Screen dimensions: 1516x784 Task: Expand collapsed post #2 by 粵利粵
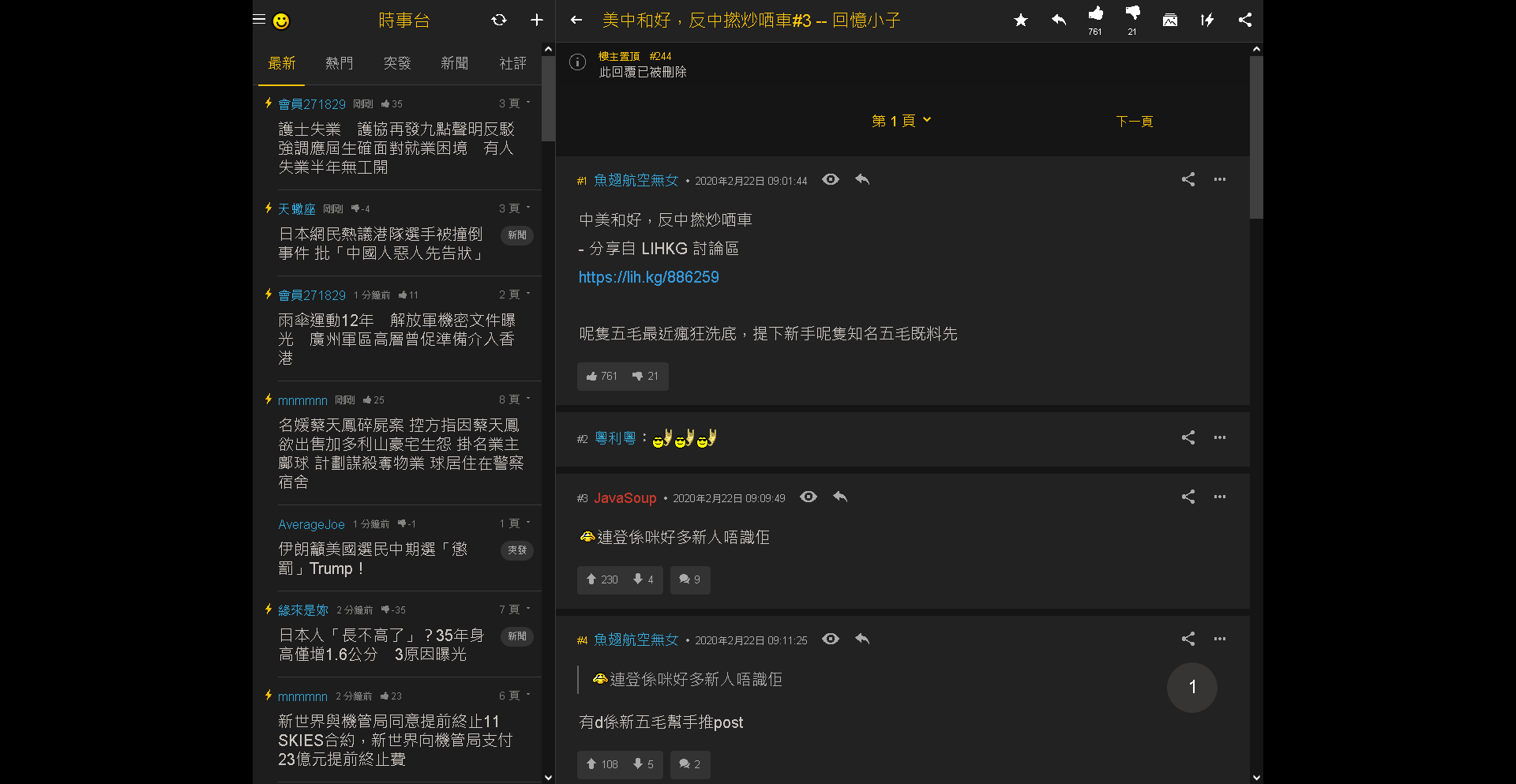click(x=902, y=438)
